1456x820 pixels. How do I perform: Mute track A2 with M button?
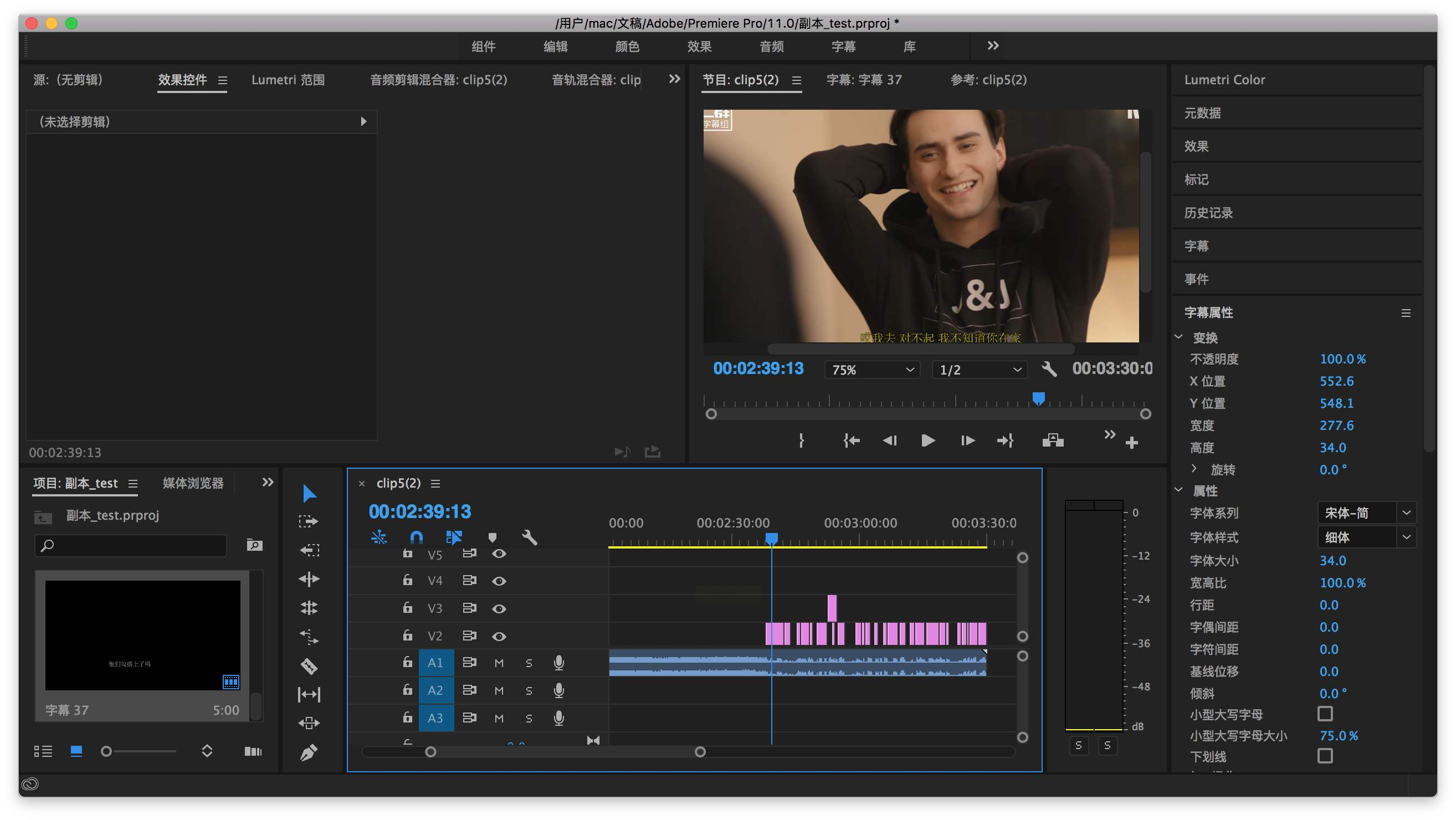coord(499,690)
